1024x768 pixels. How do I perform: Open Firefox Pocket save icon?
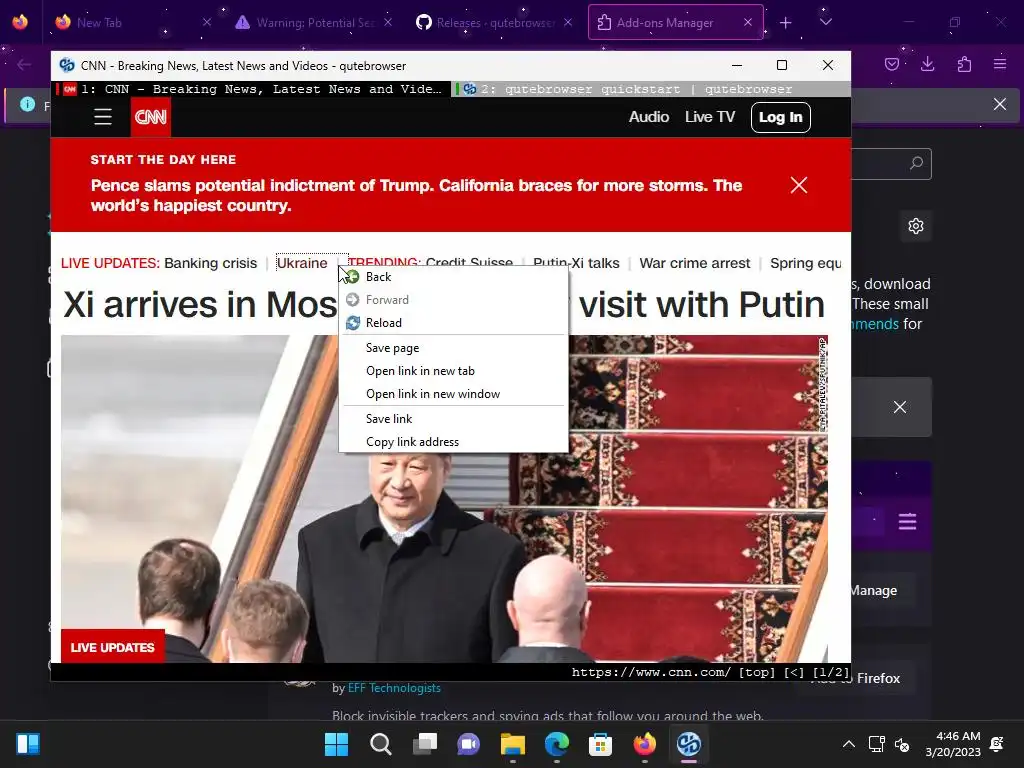[891, 64]
